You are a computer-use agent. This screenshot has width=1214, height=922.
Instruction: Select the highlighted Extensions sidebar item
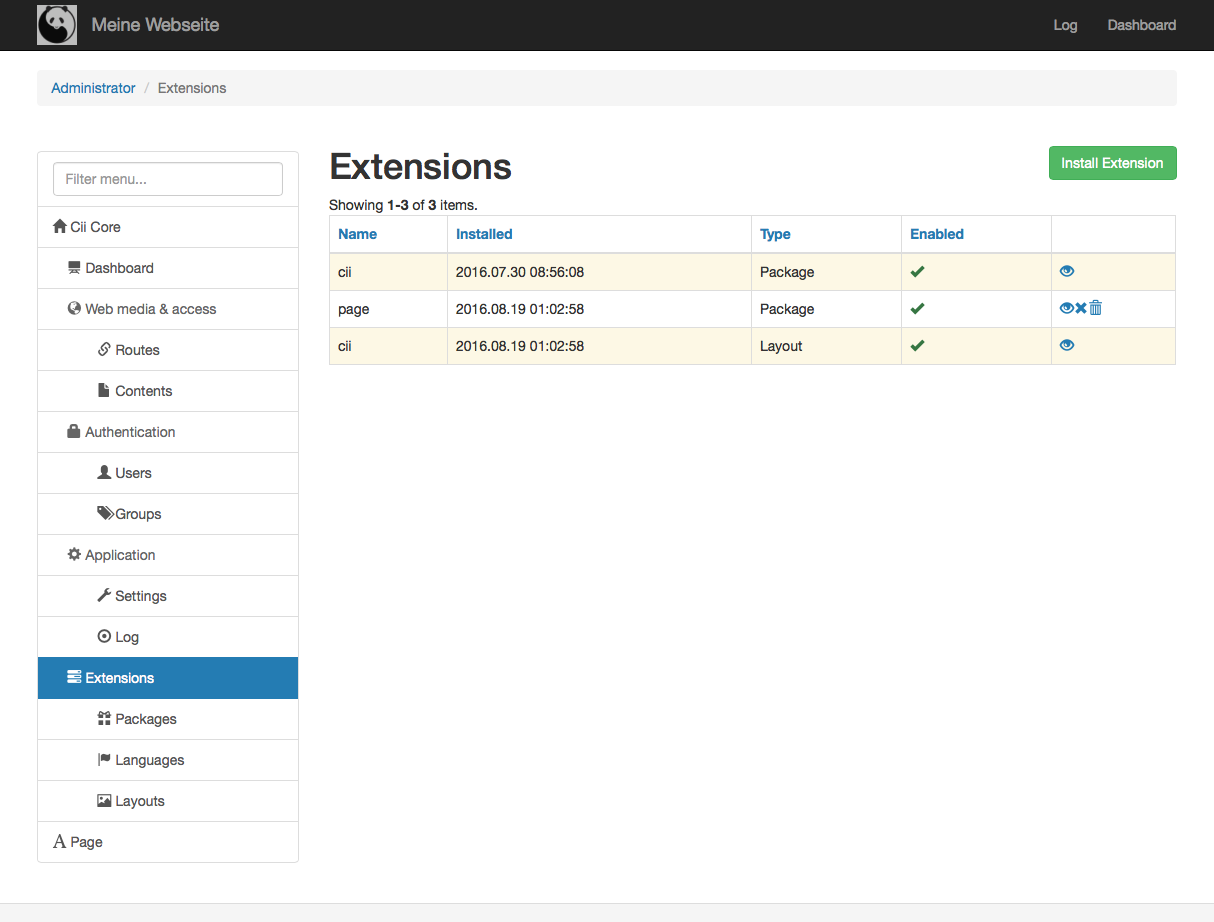(x=168, y=678)
